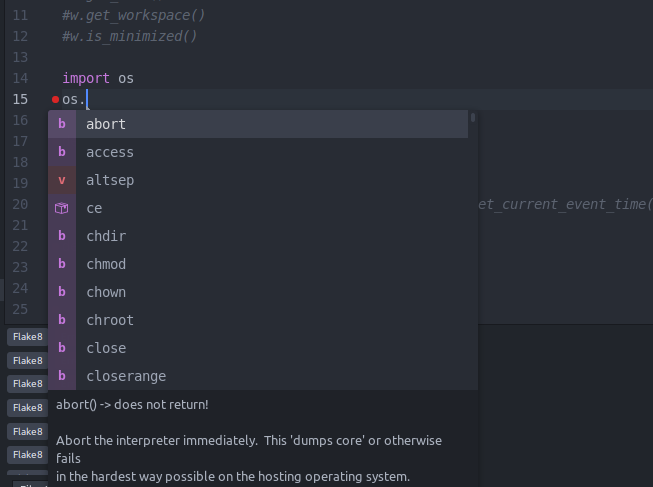653x487 pixels.
Task: Click the #w.get_workspace() comment line
Action: tap(134, 15)
